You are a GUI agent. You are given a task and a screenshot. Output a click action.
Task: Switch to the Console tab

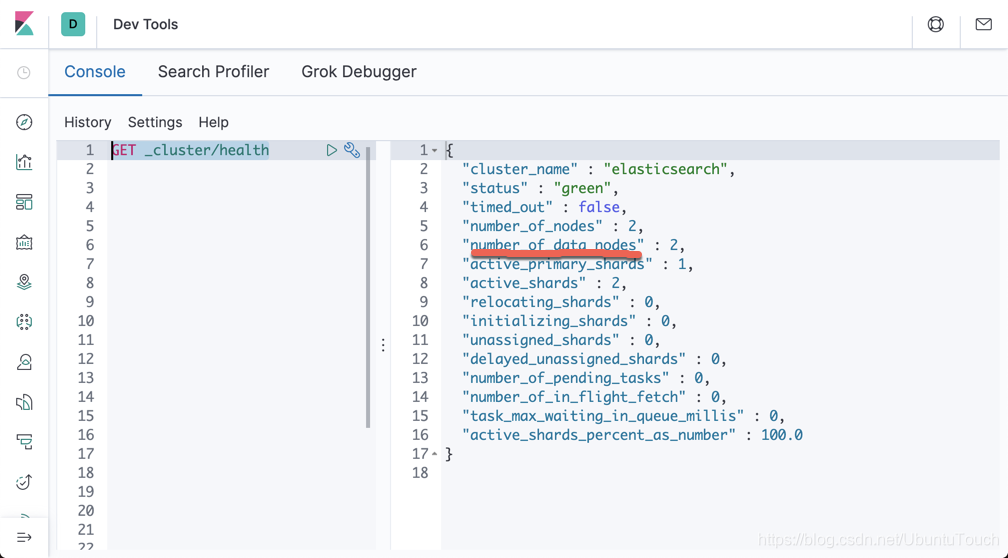coord(94,71)
